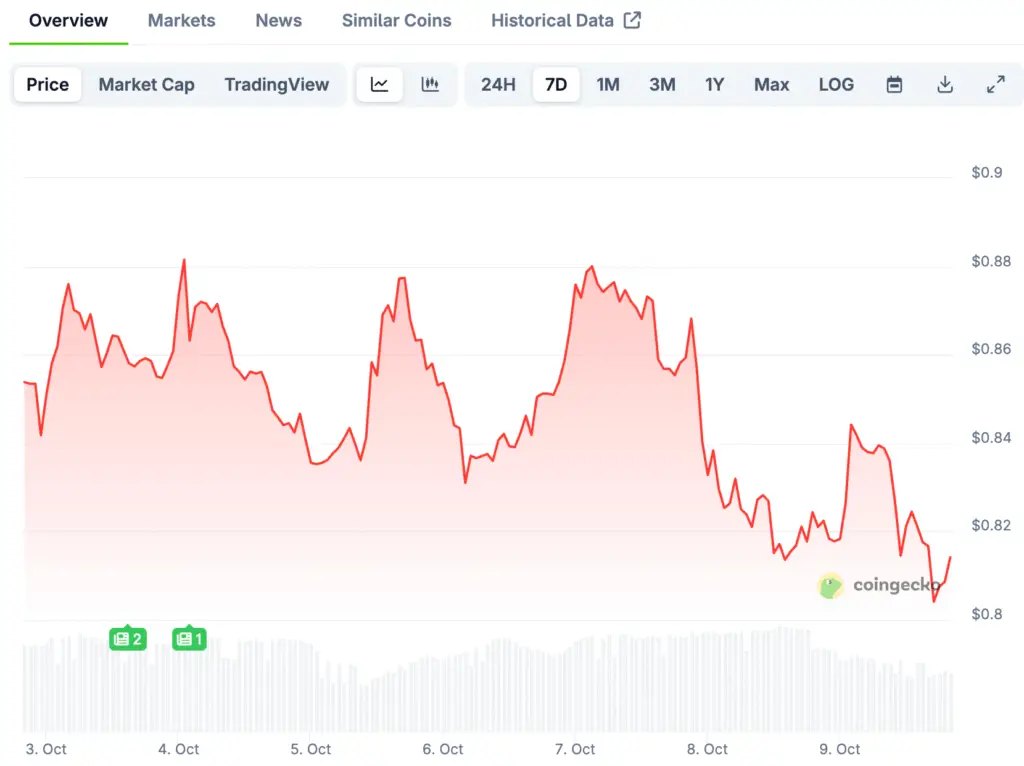Select the 24H time range

(498, 85)
